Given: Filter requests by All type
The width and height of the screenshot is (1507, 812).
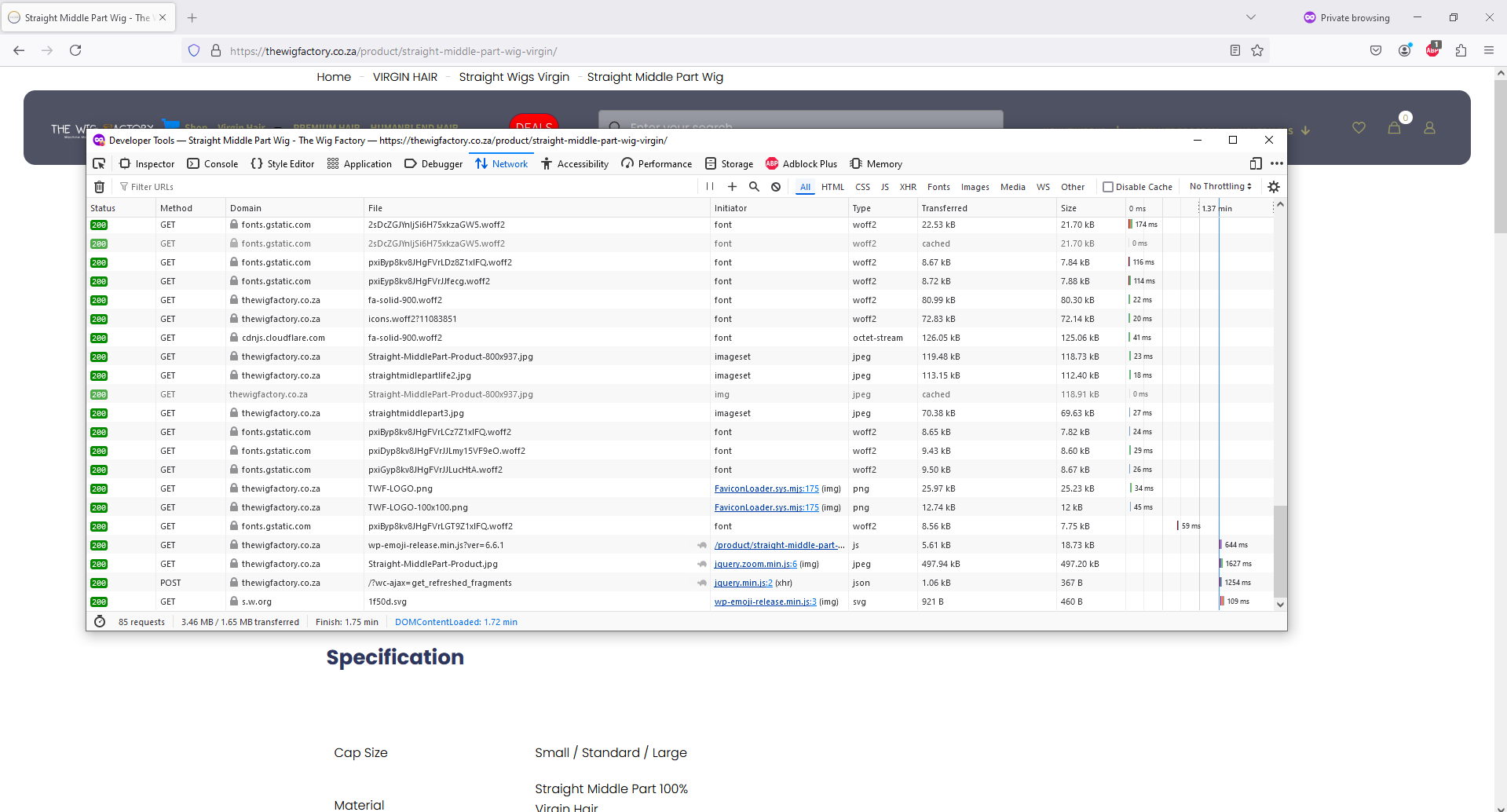Looking at the screenshot, I should [805, 187].
